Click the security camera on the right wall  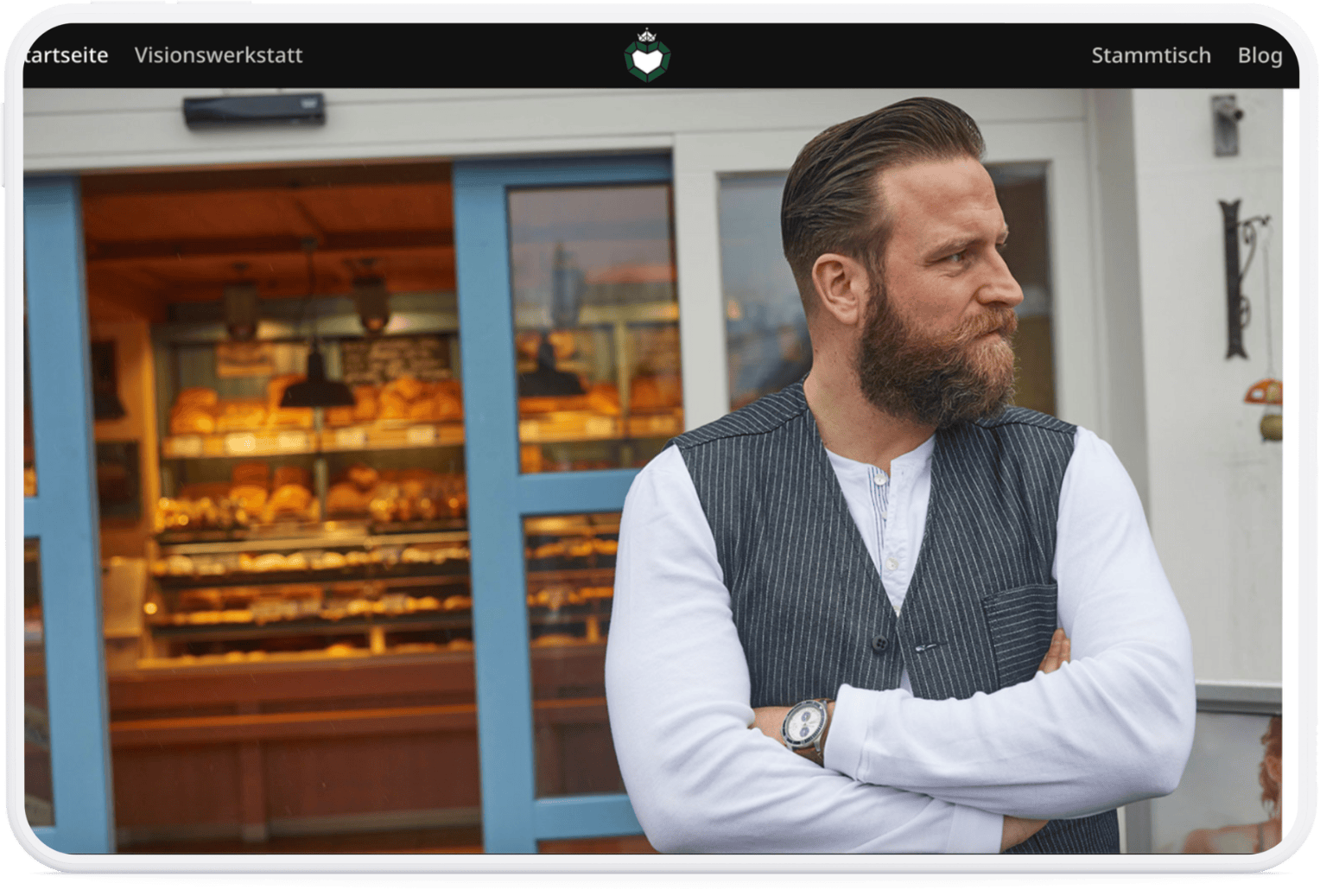pos(1227,121)
